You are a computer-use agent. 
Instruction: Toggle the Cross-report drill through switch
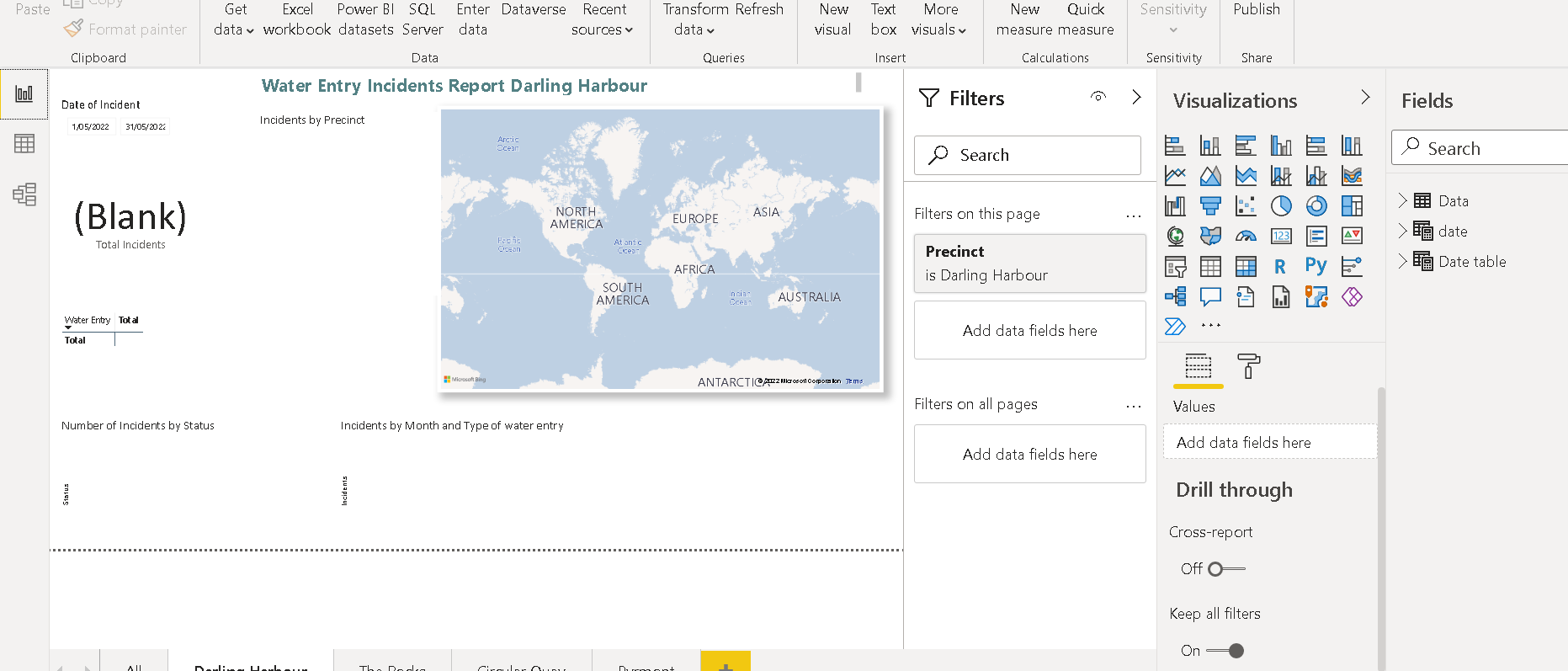(x=1226, y=569)
